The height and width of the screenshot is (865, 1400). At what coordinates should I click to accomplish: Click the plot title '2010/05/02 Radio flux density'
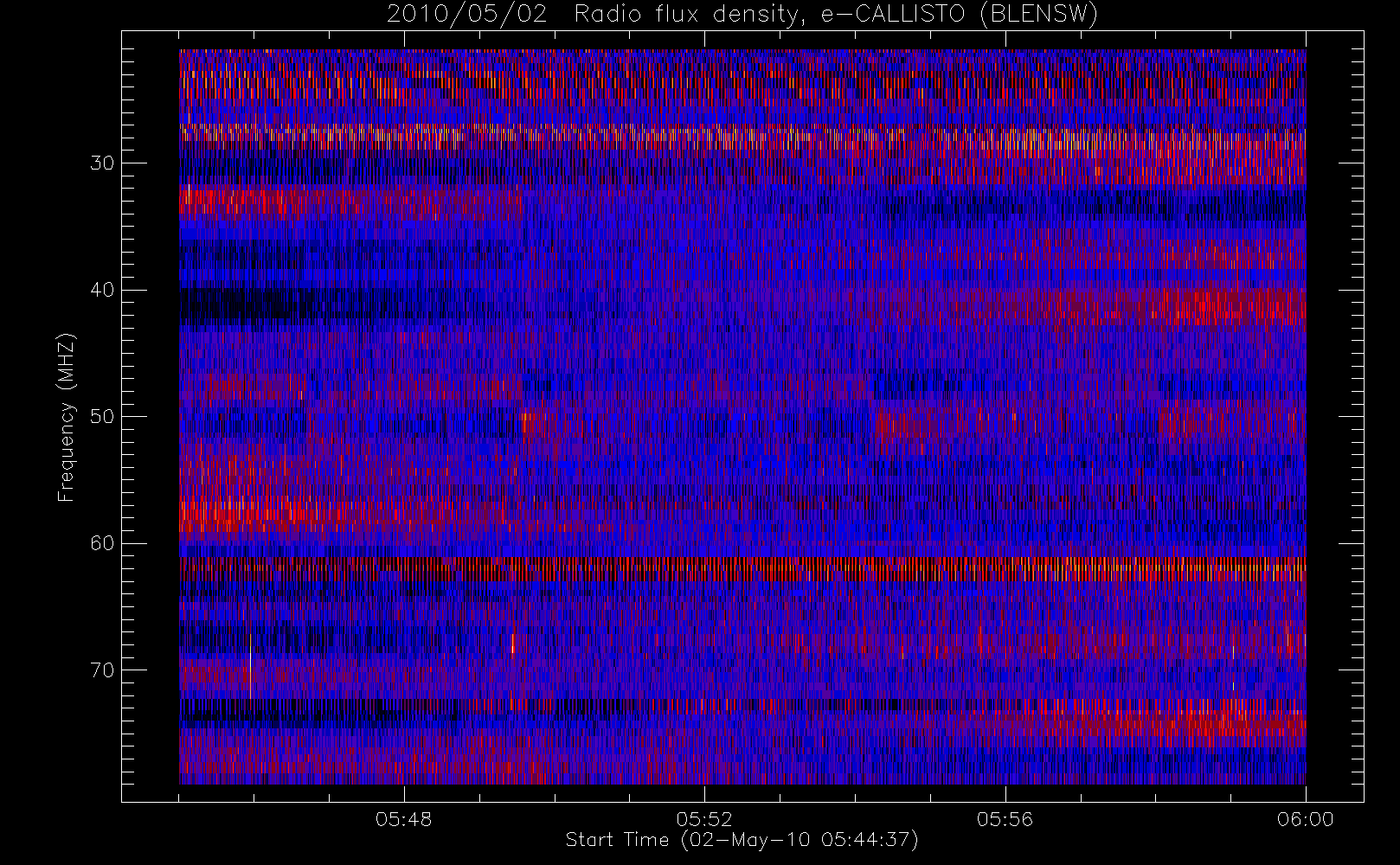pos(742,14)
